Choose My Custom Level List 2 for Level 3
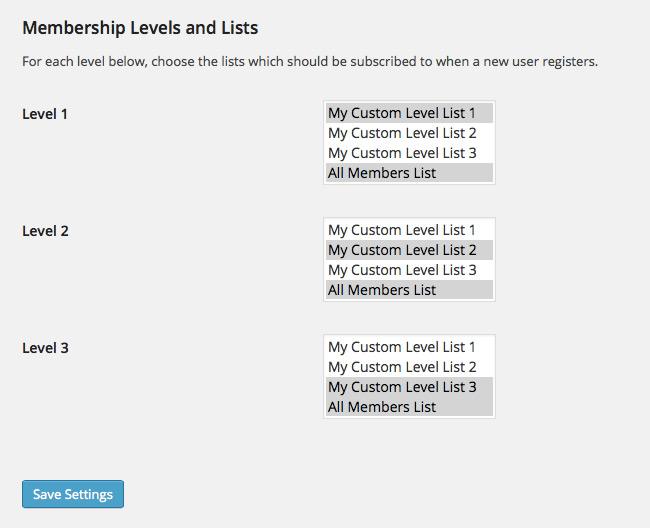 tap(409, 367)
